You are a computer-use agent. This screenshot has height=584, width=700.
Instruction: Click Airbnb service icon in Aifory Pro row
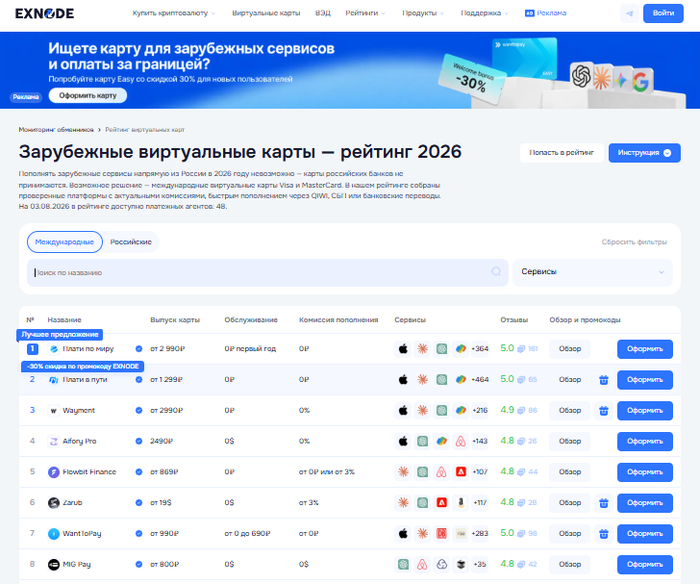click(461, 442)
